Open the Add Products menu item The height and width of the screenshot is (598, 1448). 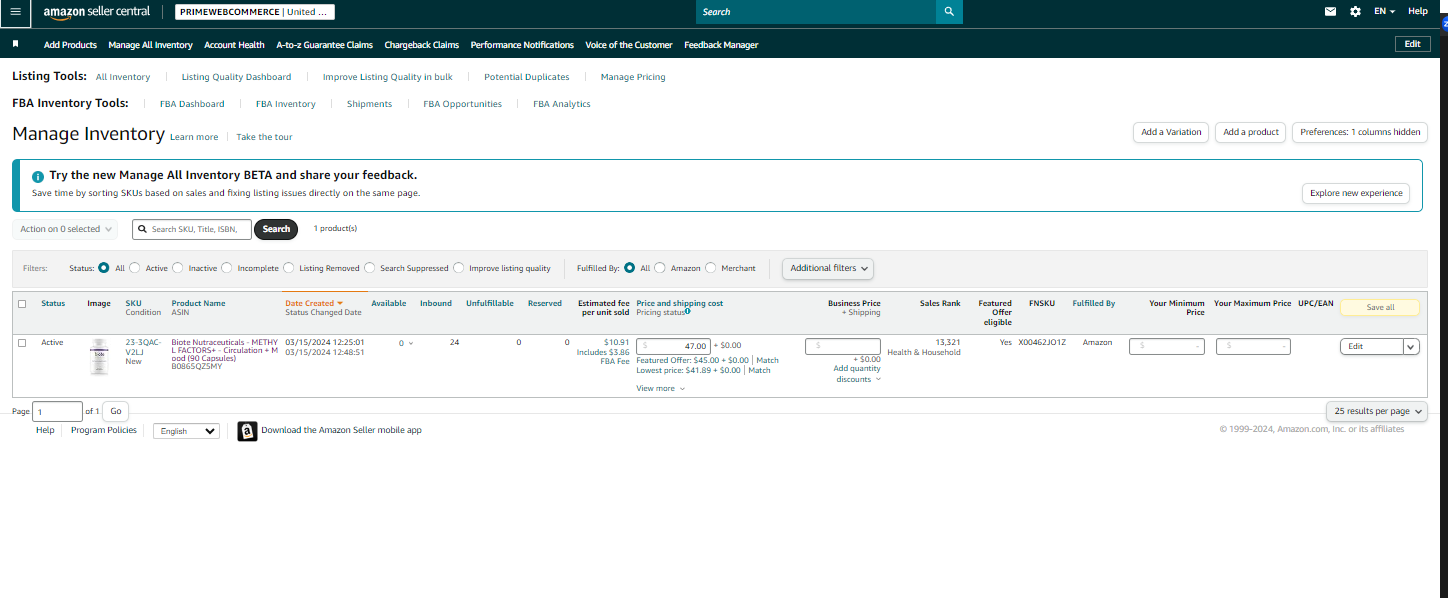(70, 45)
